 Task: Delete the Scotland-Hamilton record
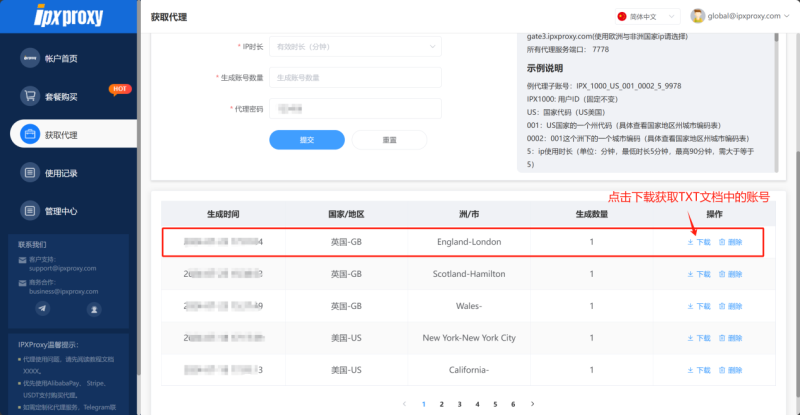click(731, 274)
